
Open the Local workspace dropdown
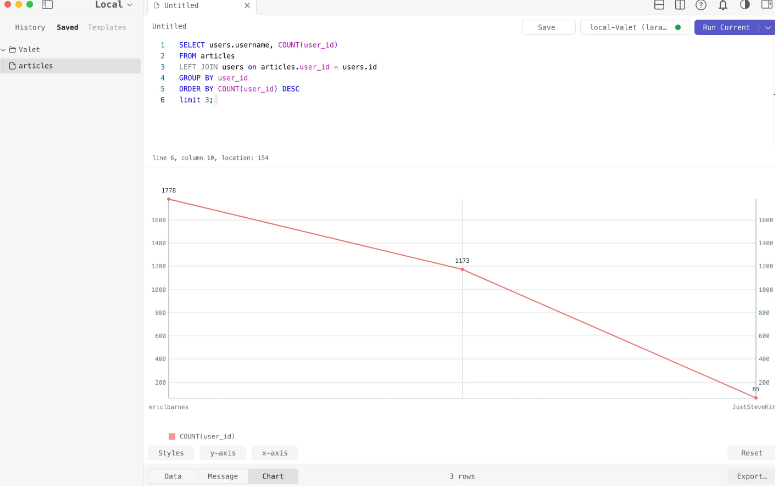click(114, 5)
